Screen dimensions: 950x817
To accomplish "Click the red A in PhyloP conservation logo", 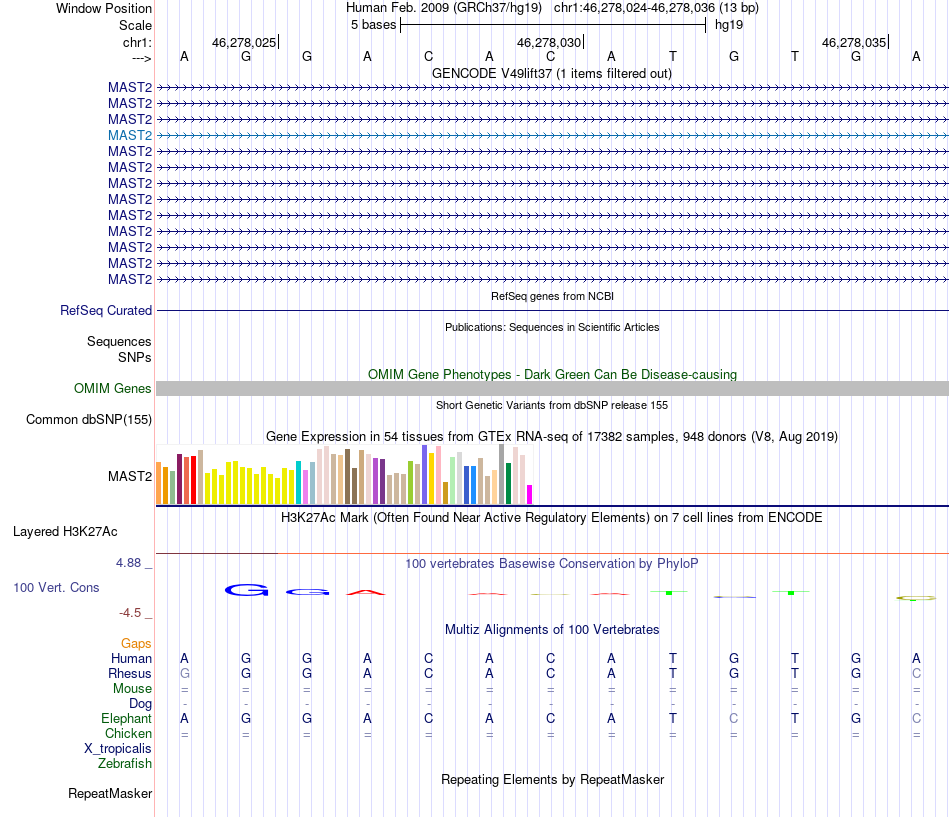I will tap(366, 592).
